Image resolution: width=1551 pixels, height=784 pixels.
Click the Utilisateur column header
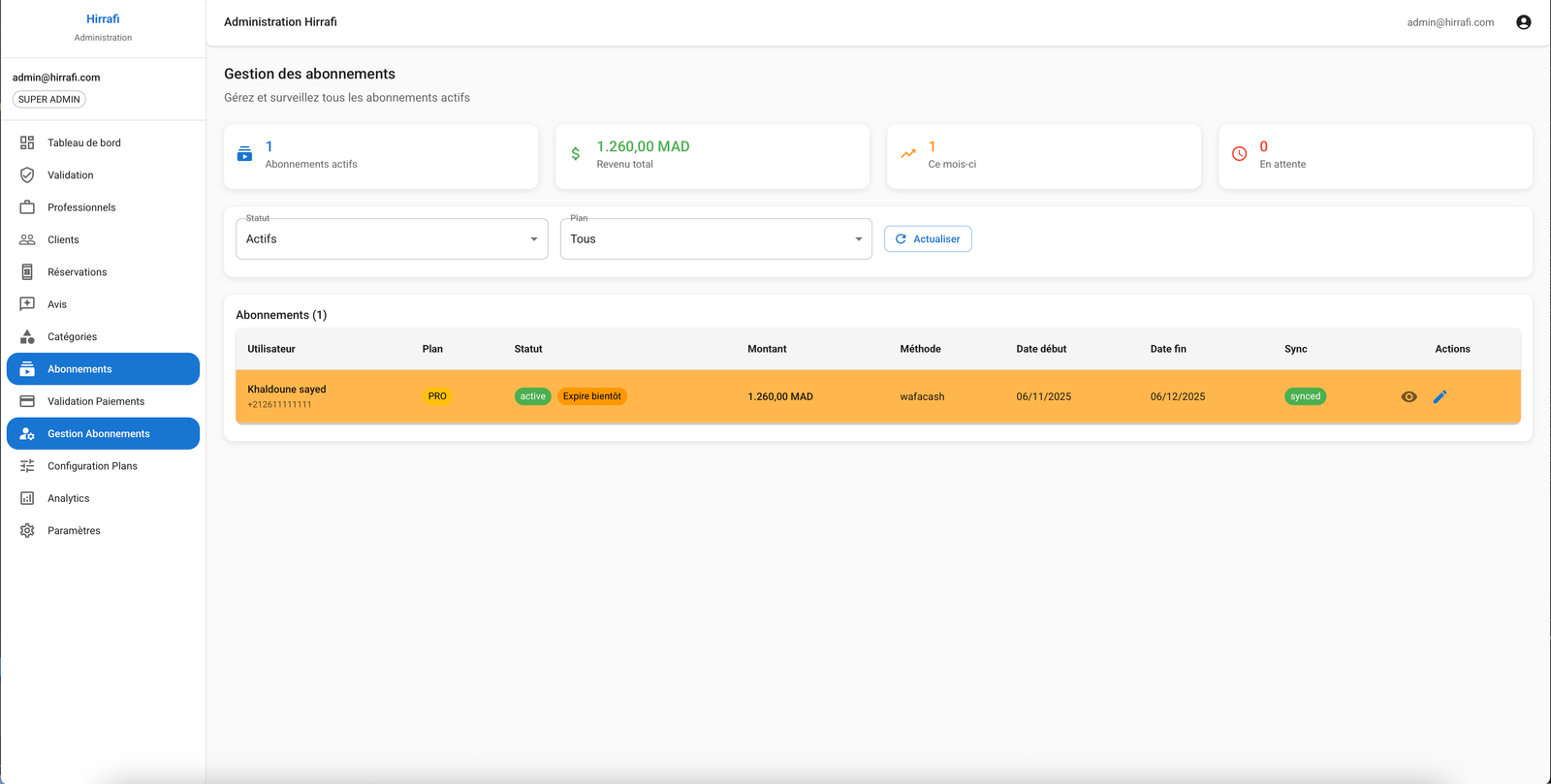click(x=271, y=349)
